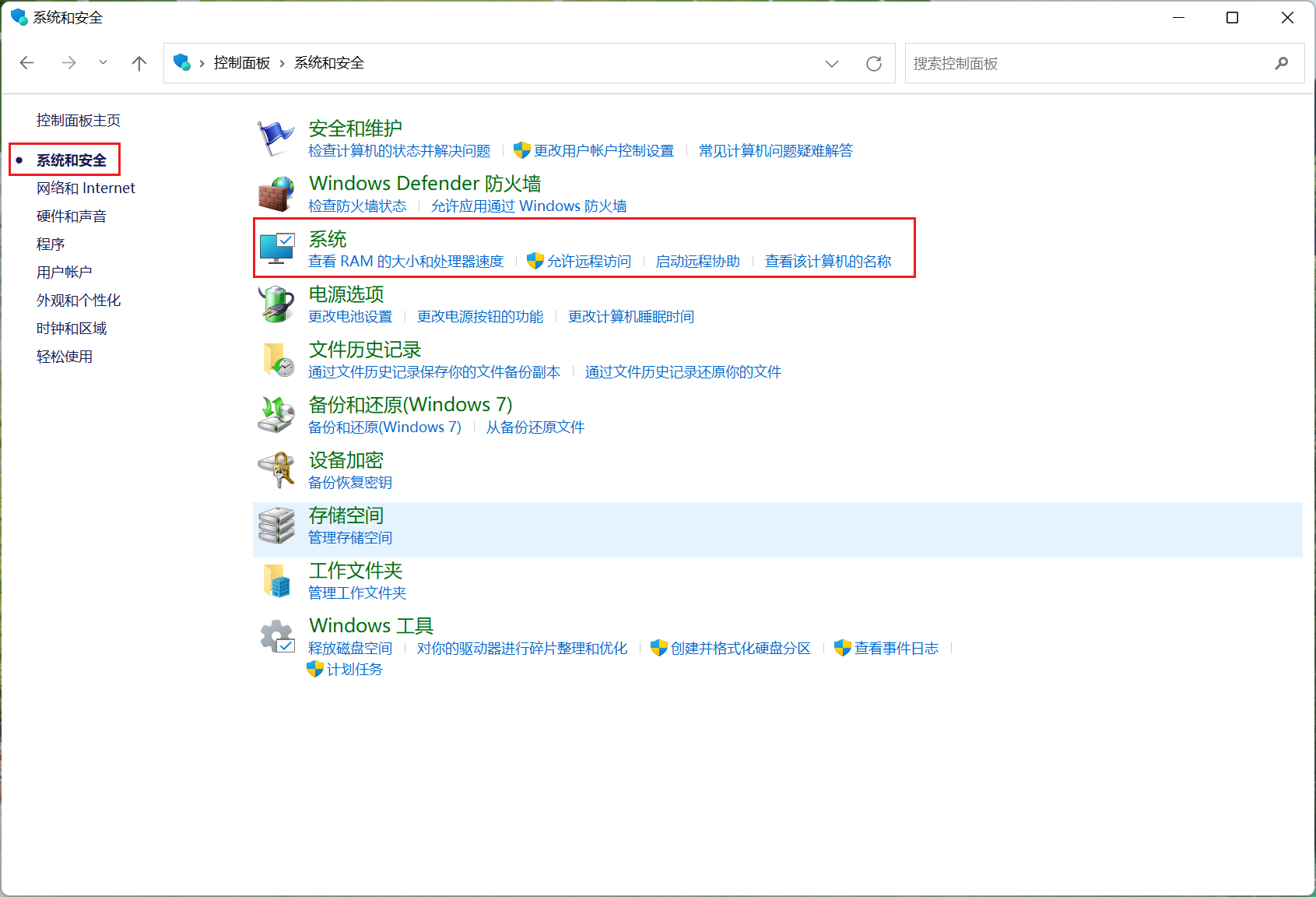Open 允许应用通过 Windows 防火墙
Screen dimensions: 1316x897
[x=529, y=206]
